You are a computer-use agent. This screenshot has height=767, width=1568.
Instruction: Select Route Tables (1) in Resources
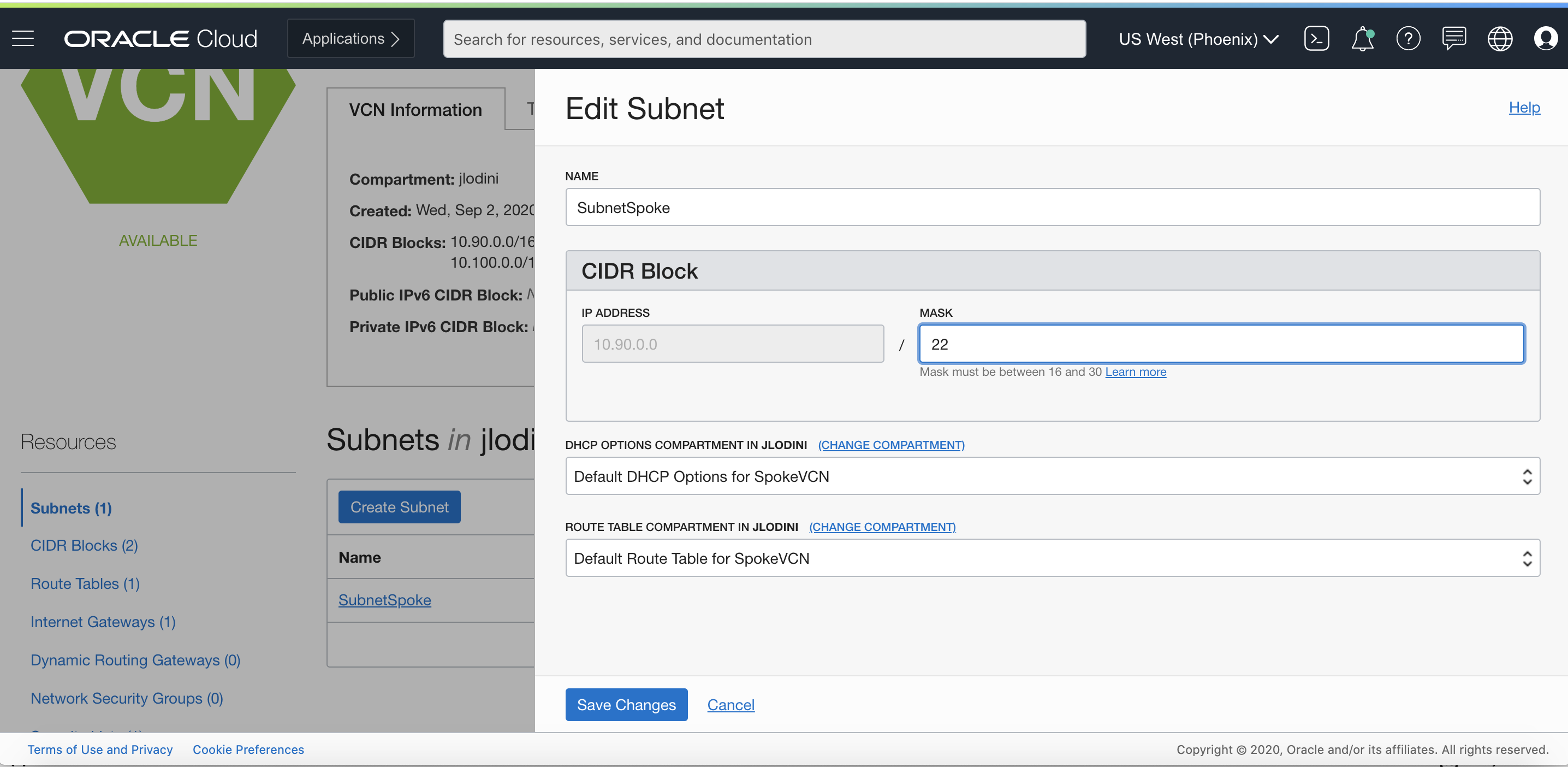coord(85,583)
